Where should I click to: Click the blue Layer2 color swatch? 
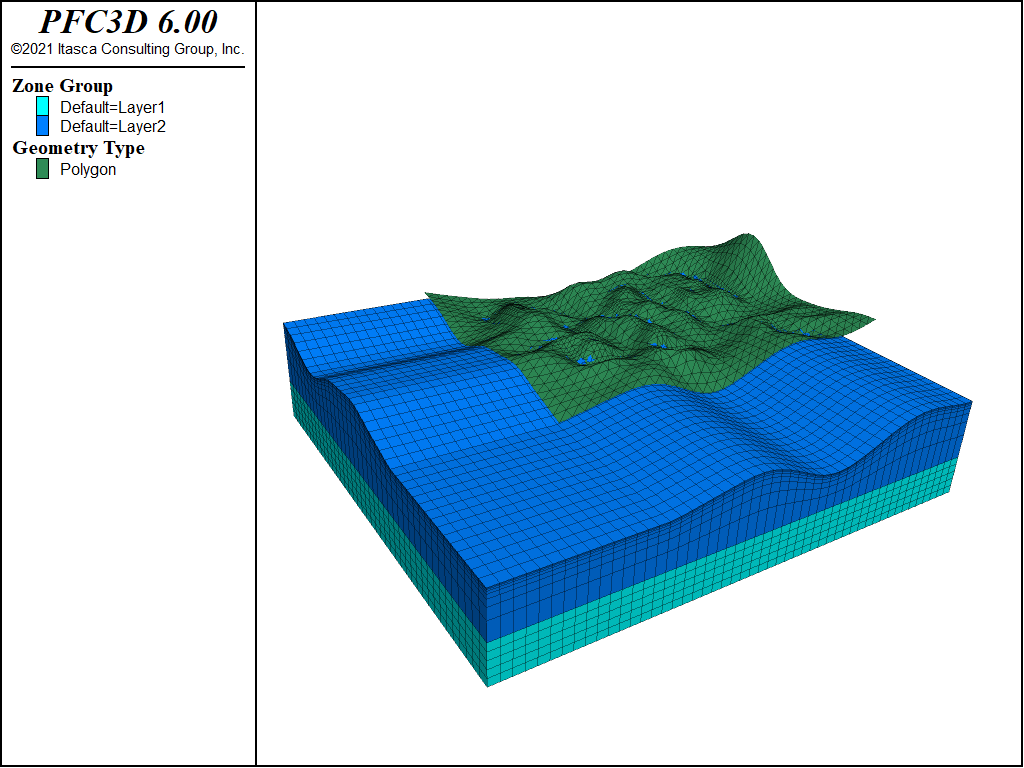coord(42,126)
